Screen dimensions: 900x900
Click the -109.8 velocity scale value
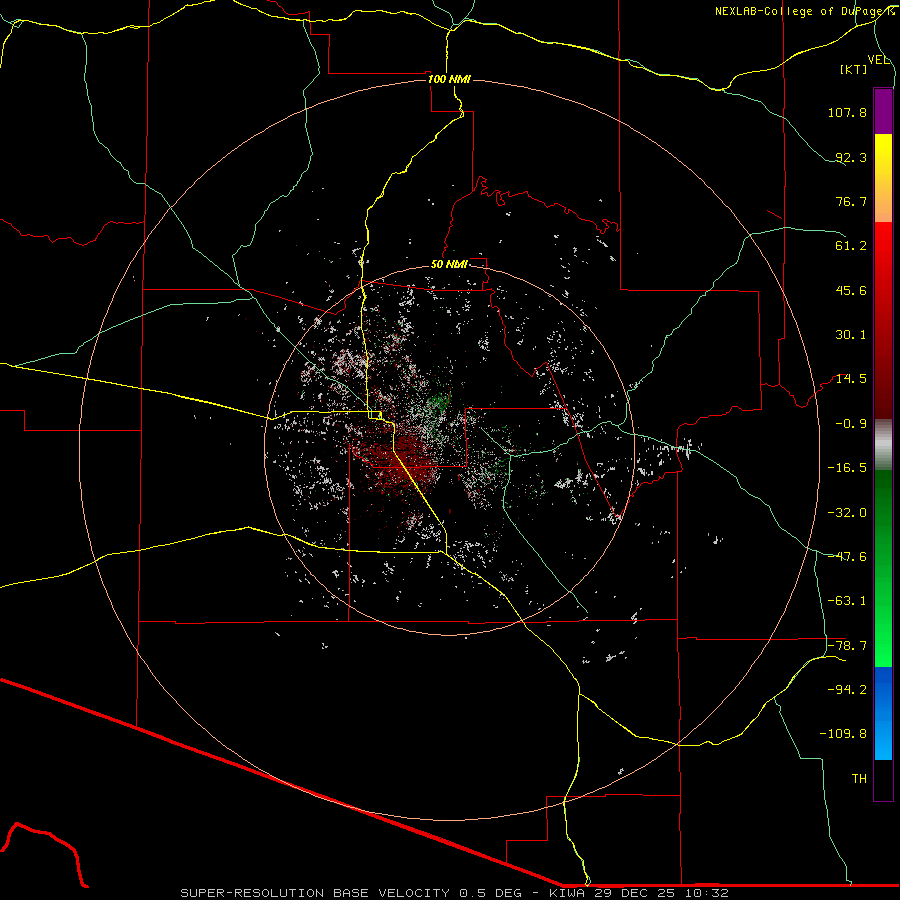tap(843, 734)
